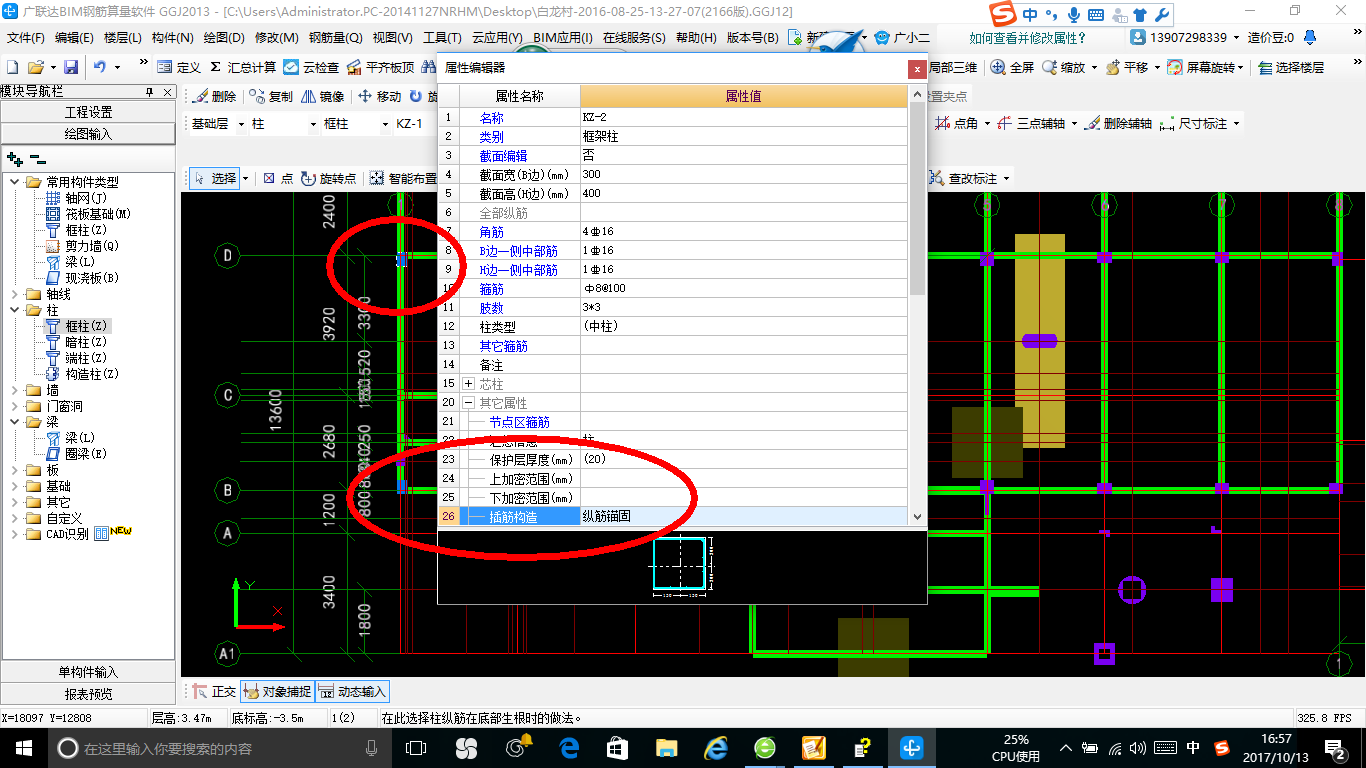Add 尺寸标注 dimension annotation

(1192, 123)
